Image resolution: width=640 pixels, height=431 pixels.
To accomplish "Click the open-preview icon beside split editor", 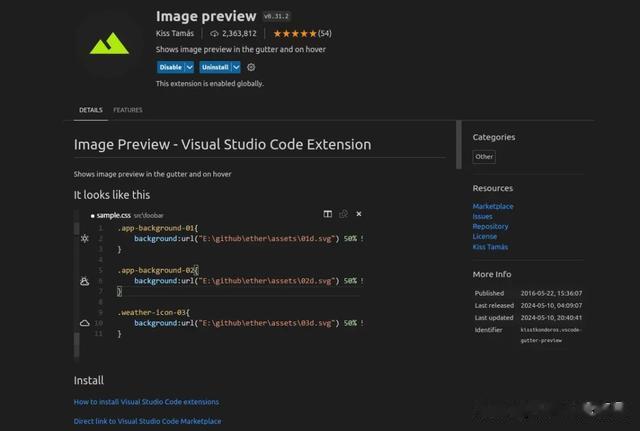I will (343, 214).
